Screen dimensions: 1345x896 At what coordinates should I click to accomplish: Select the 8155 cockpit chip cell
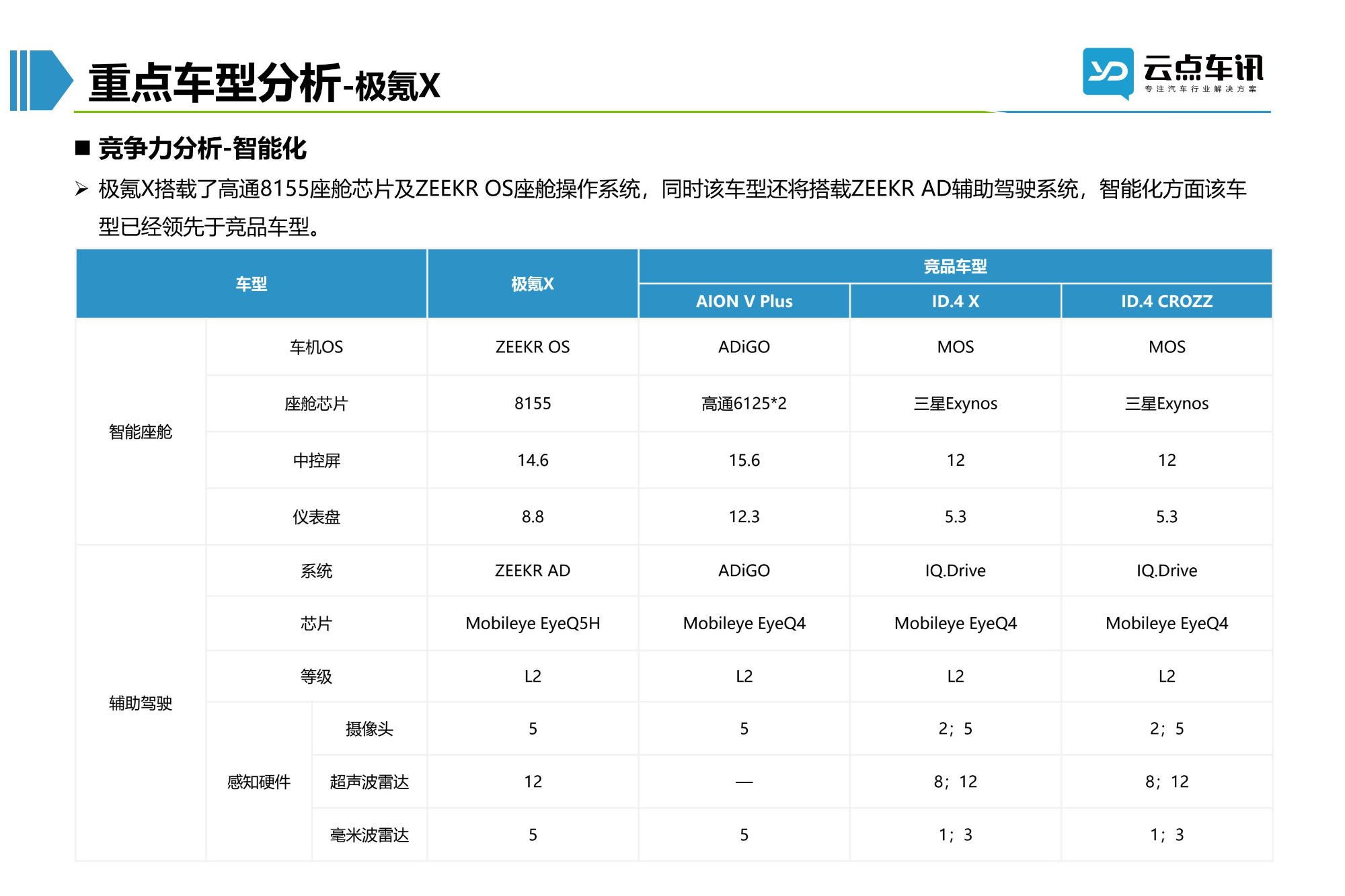click(x=533, y=403)
